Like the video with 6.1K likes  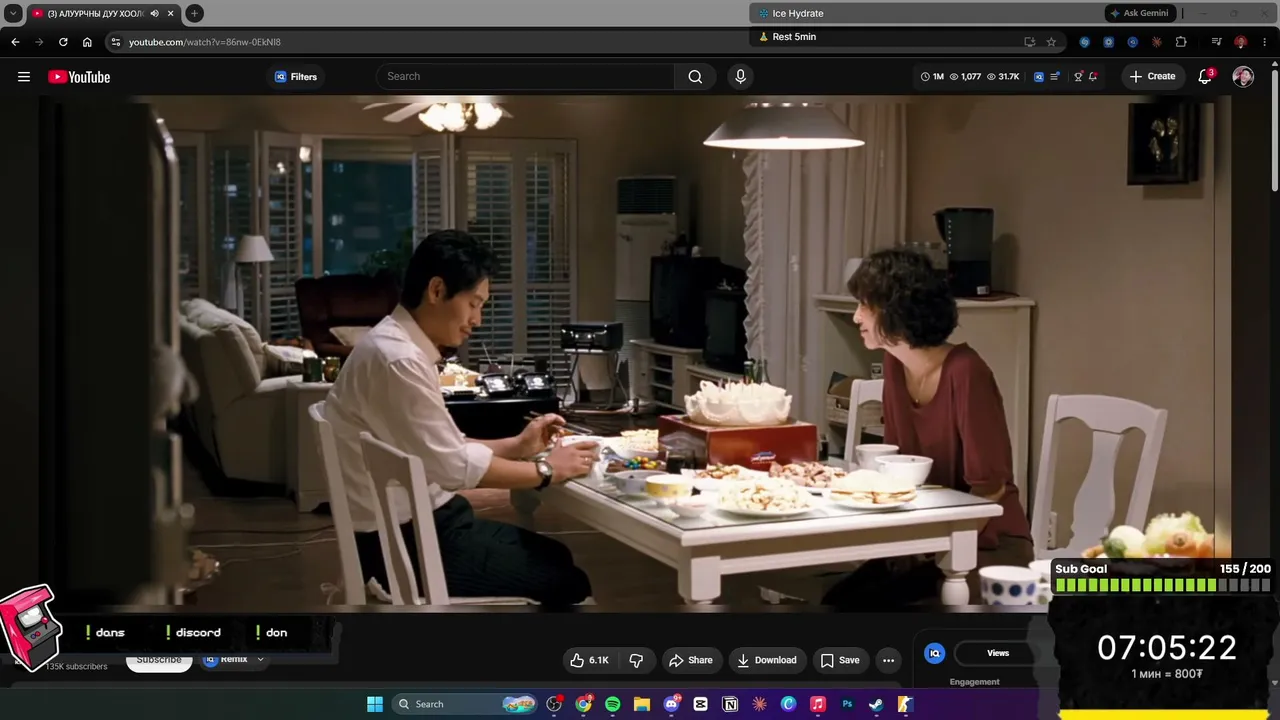[x=589, y=660]
